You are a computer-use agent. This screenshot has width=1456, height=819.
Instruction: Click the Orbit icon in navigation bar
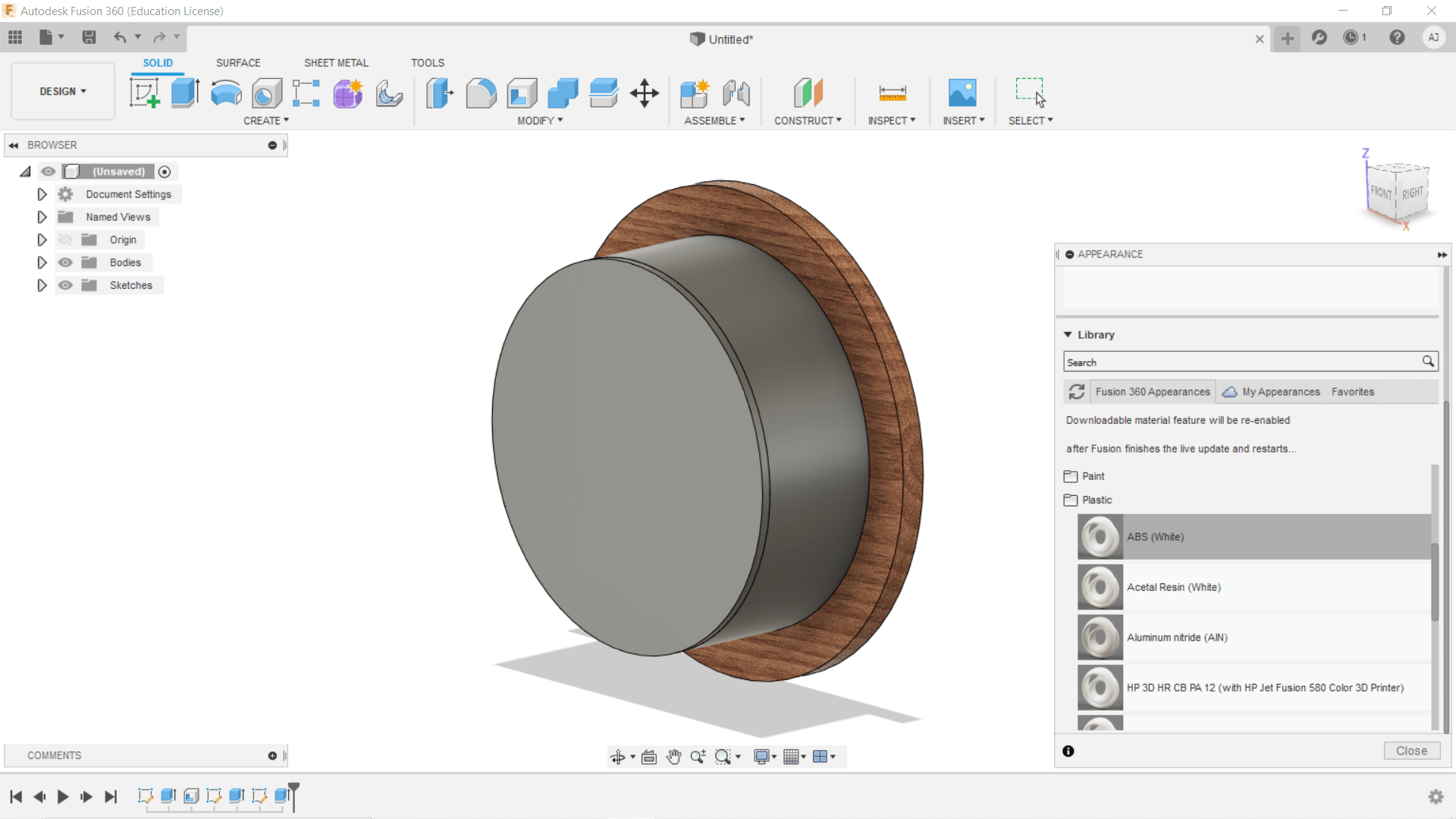click(617, 757)
